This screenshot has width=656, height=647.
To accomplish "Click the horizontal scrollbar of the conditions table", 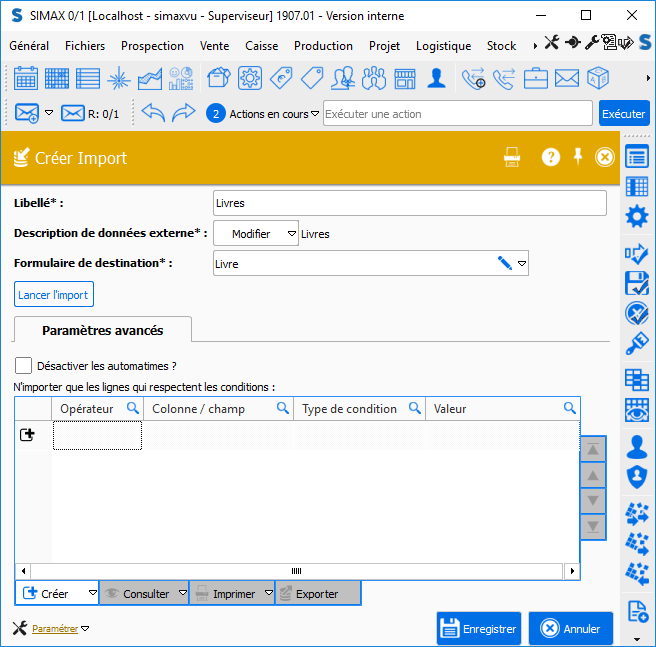I will [x=296, y=571].
